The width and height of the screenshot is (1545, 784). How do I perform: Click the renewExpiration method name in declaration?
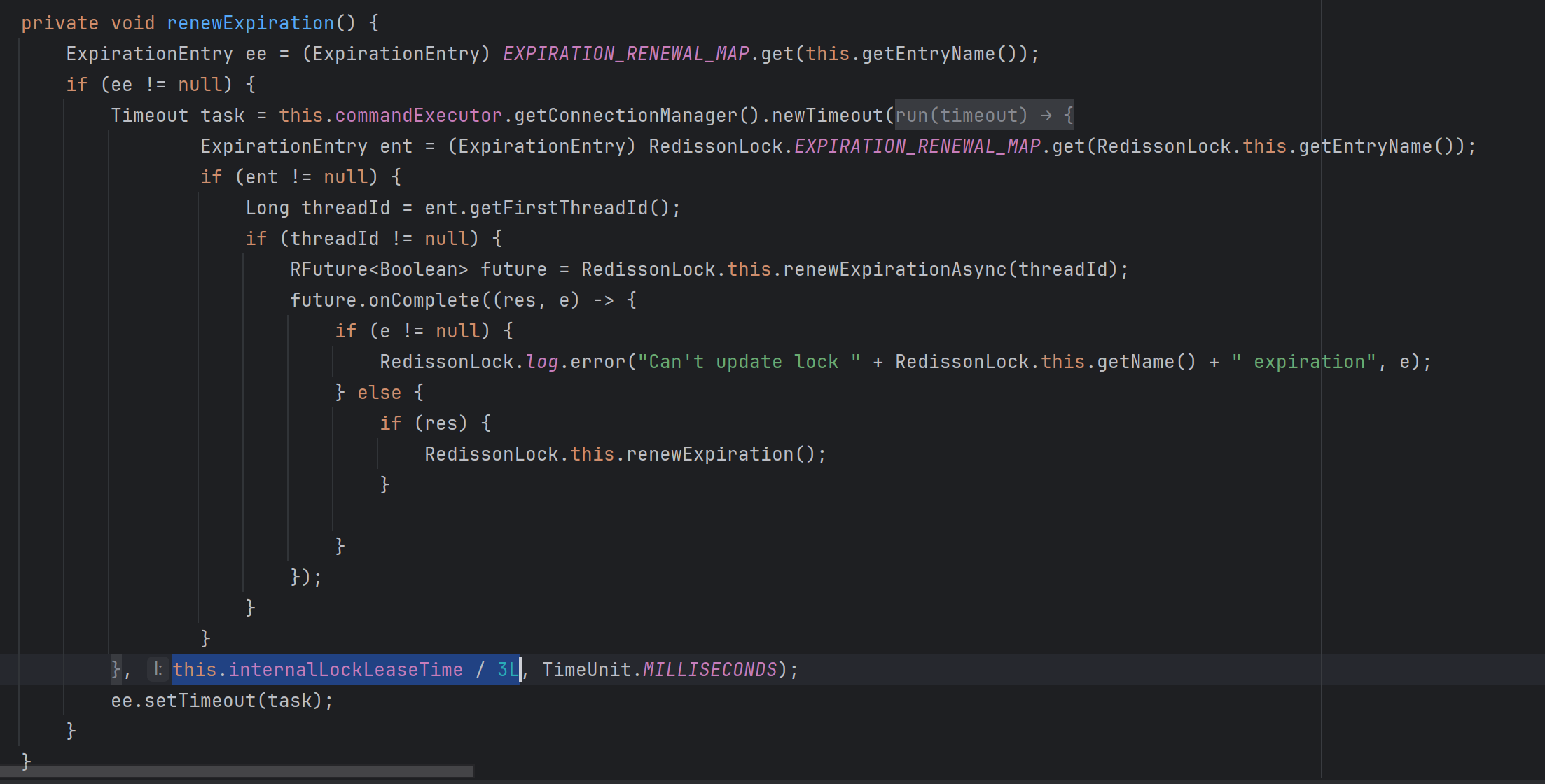250,23
